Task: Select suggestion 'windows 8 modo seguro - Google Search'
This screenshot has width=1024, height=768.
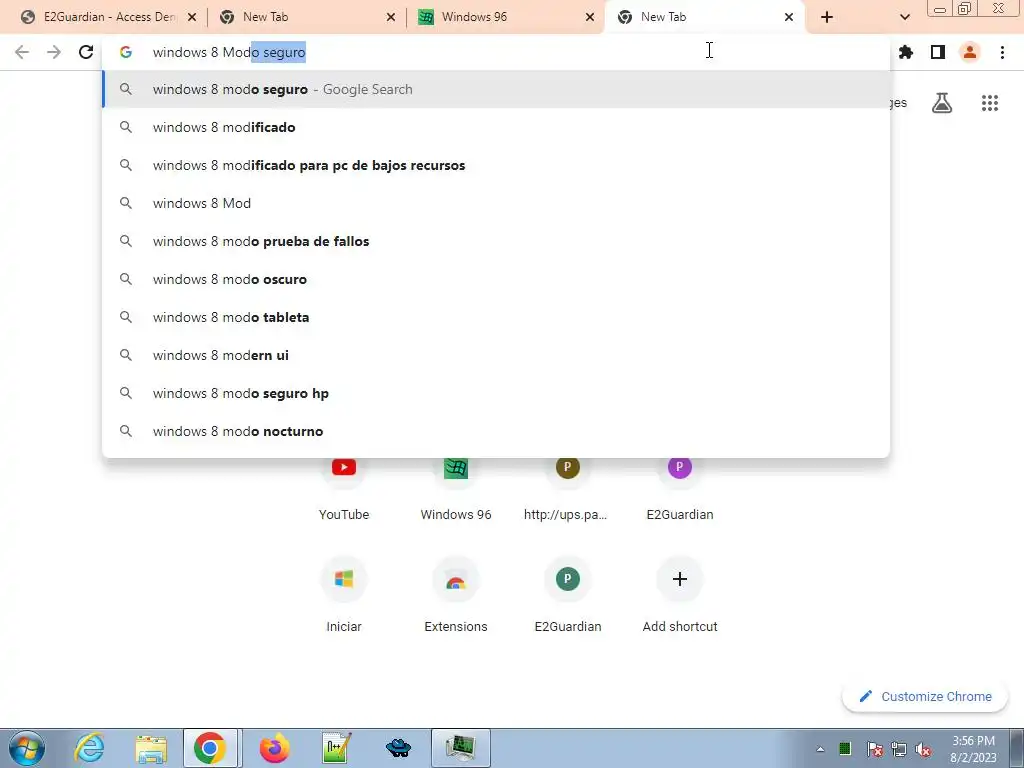Action: click(496, 89)
